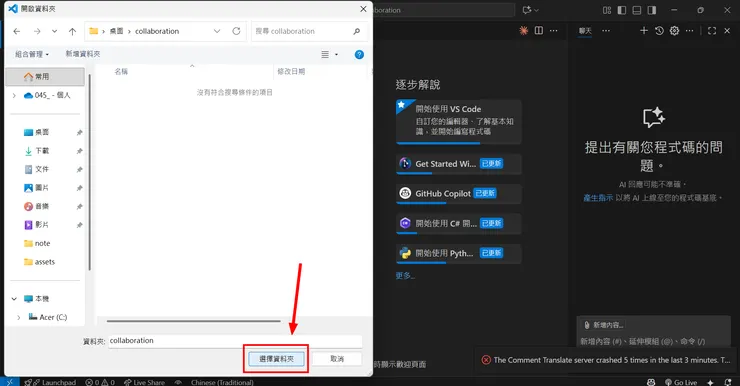Unpin 音樂 via its pin icon
740x386 pixels.
[79, 207]
